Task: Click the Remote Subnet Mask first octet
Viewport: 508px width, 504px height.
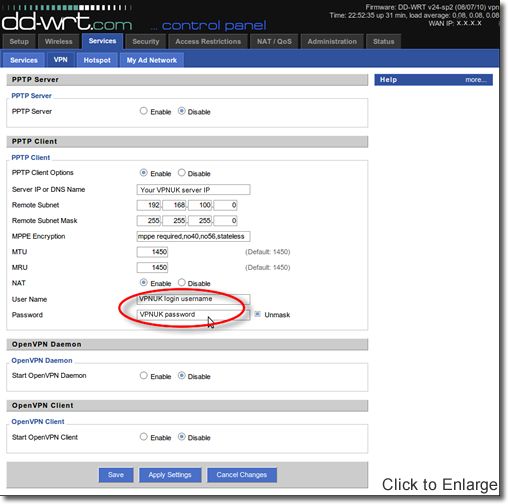Action: pyautogui.click(x=149, y=221)
